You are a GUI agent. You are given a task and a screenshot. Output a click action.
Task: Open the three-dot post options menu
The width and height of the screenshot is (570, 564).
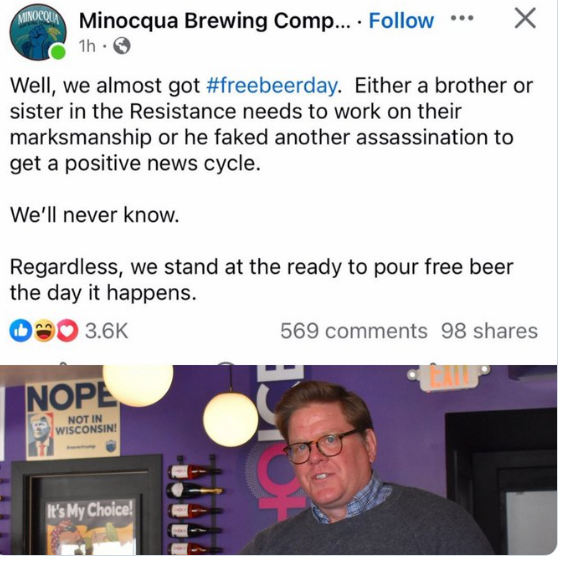click(462, 17)
